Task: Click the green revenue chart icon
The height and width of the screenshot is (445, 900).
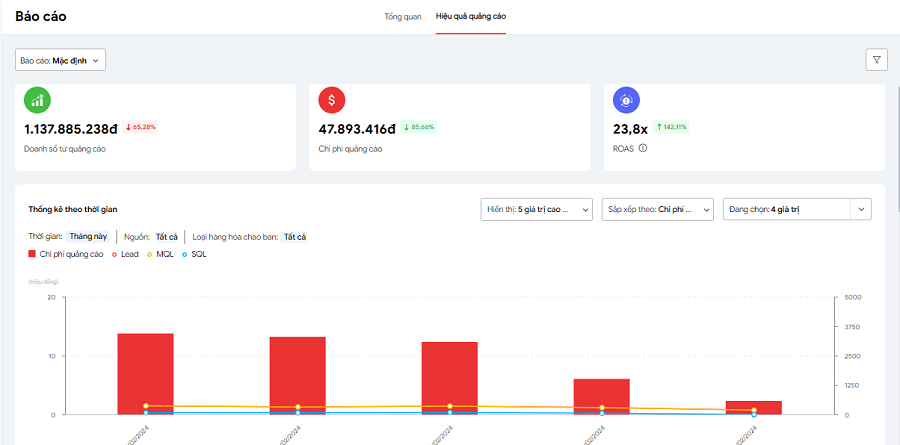Action: (38, 99)
